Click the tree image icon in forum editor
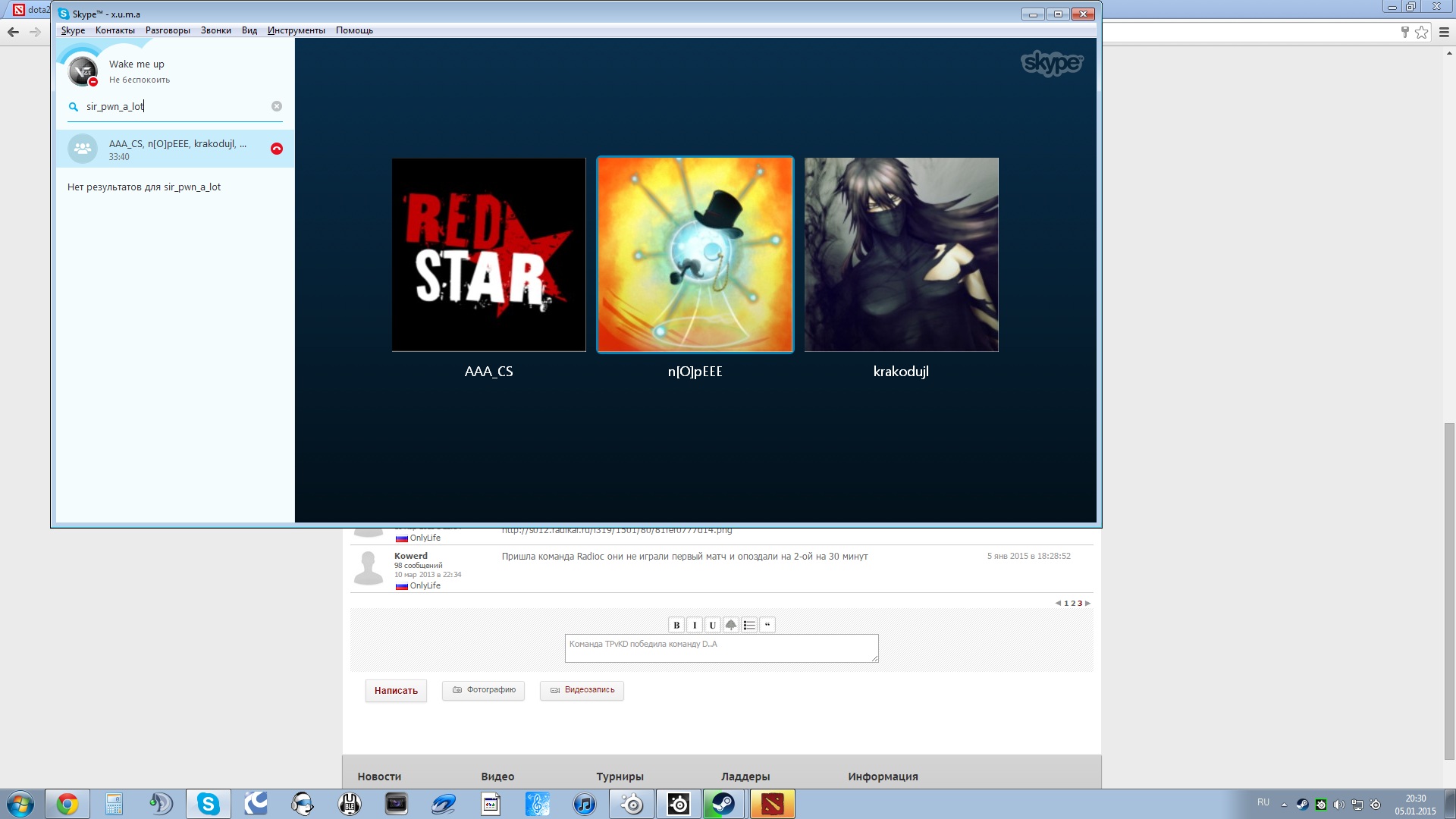 click(731, 625)
